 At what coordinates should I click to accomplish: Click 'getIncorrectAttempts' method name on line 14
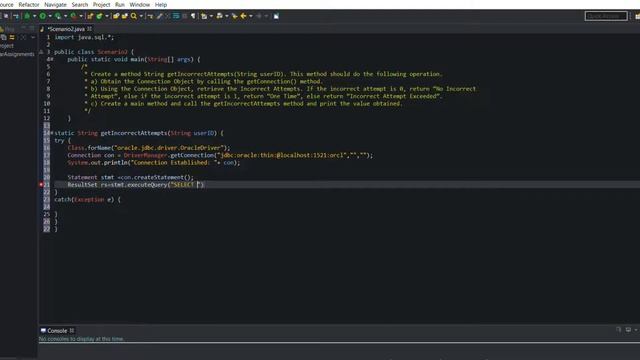click(x=134, y=133)
